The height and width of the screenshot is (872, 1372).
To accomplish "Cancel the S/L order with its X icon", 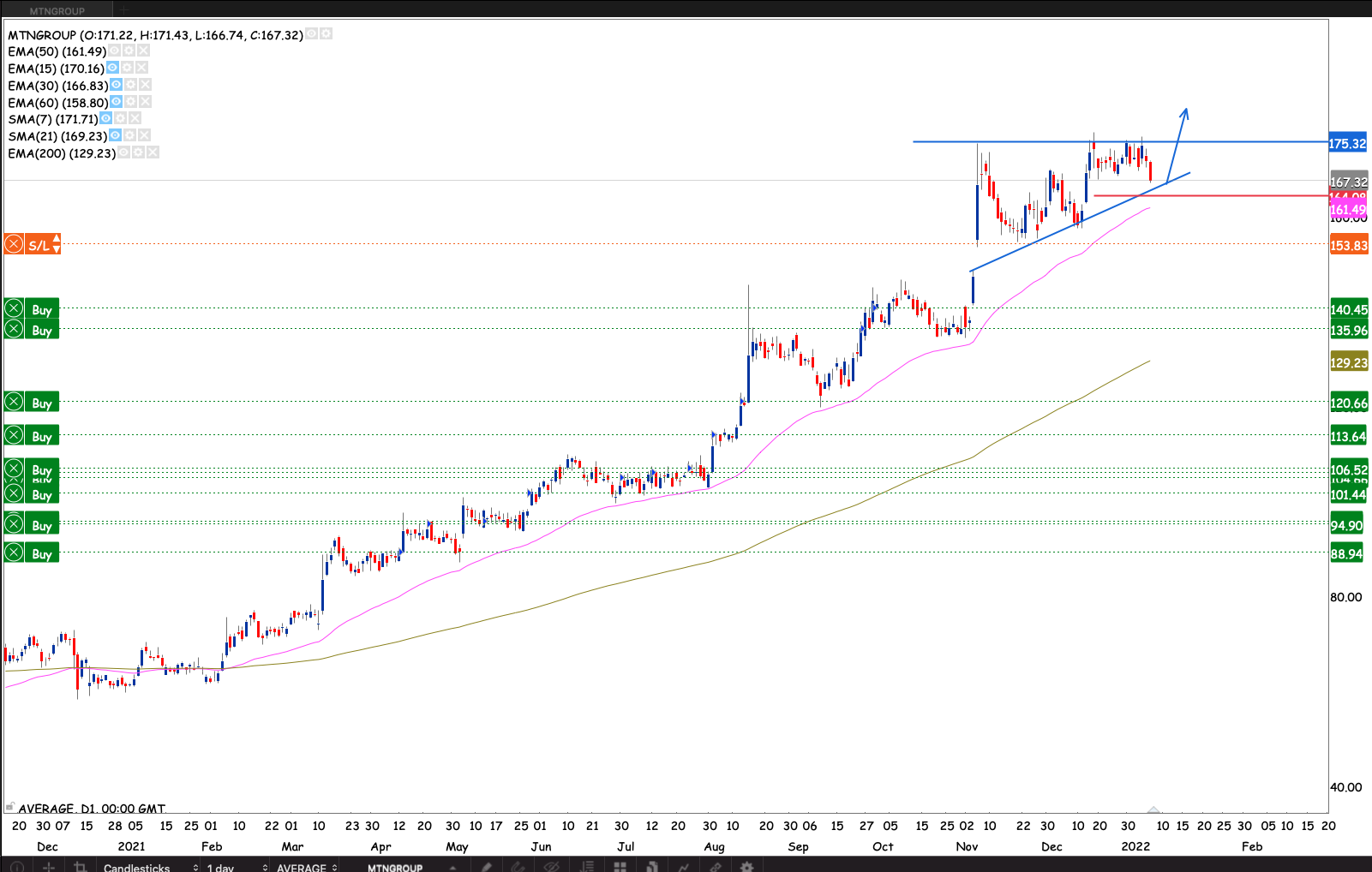I will coord(14,245).
